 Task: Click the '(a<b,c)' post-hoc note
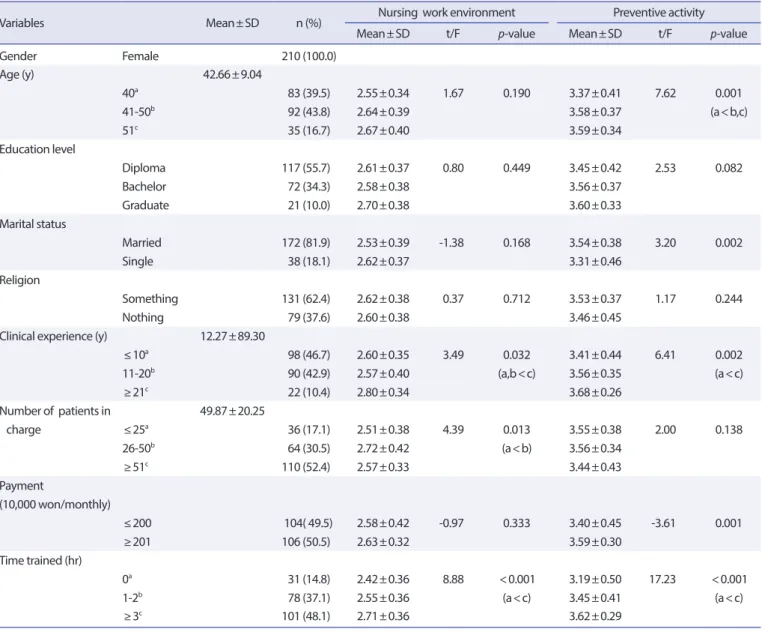click(728, 112)
